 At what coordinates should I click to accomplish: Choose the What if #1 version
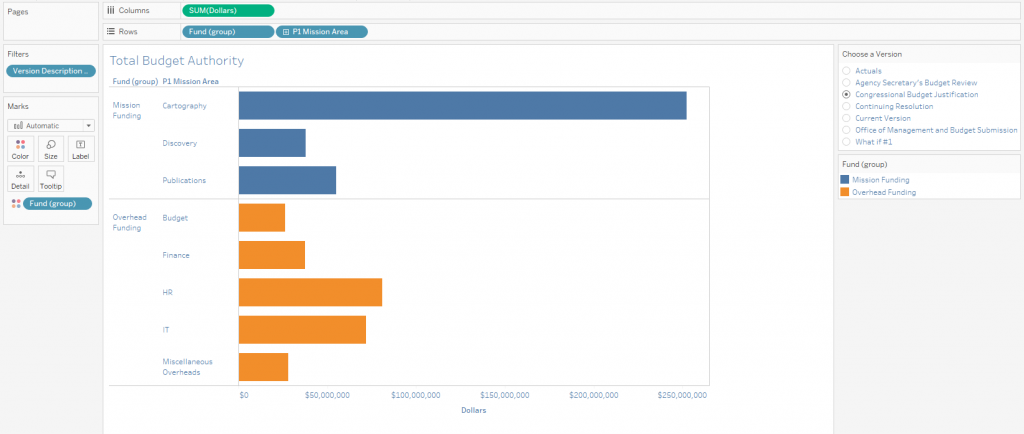click(846, 141)
